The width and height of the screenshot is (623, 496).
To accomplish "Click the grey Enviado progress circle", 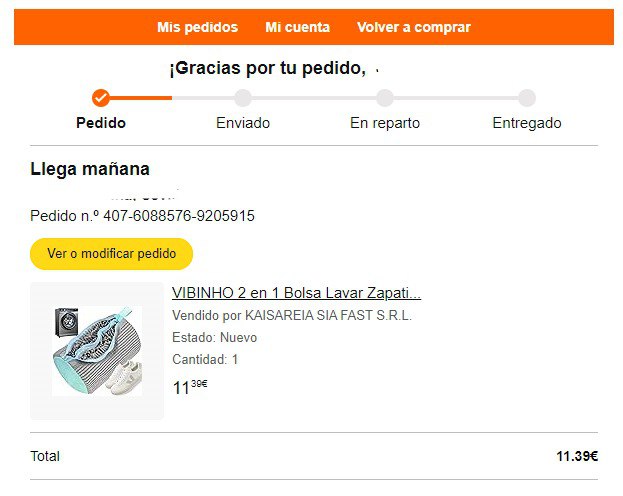I will tap(243, 98).
